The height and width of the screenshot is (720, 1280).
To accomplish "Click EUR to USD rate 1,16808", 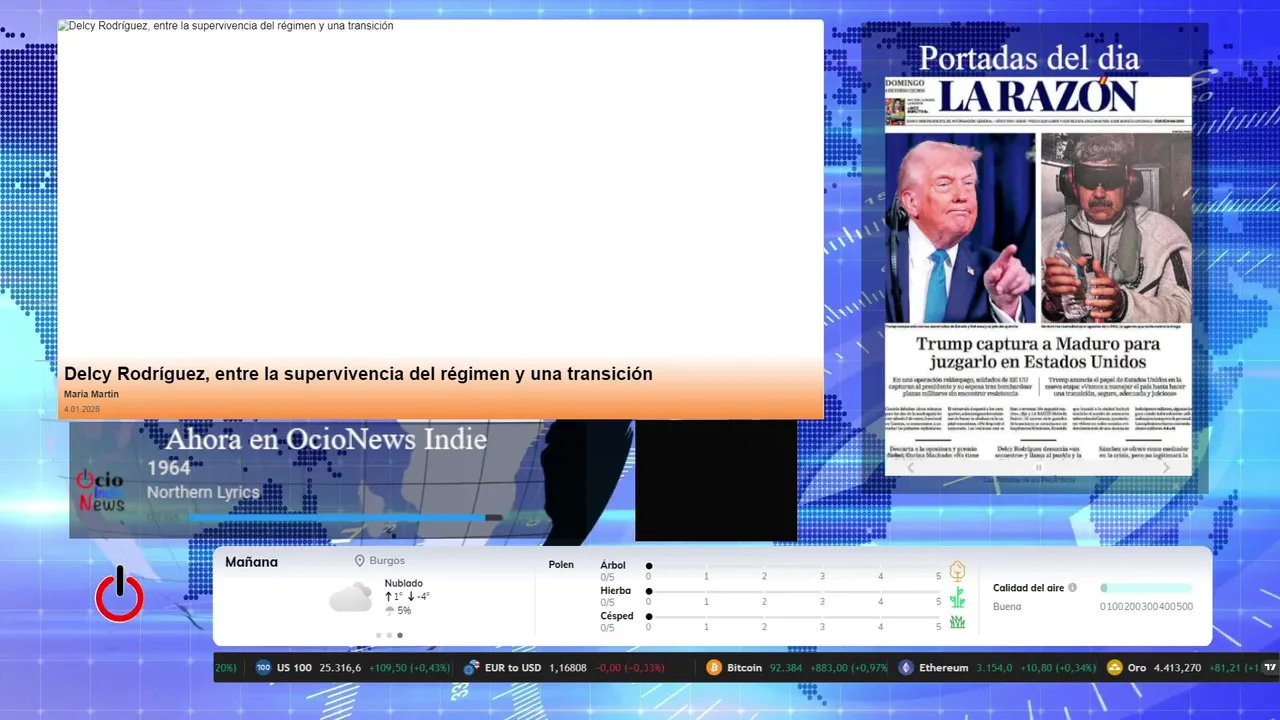I will 567,667.
